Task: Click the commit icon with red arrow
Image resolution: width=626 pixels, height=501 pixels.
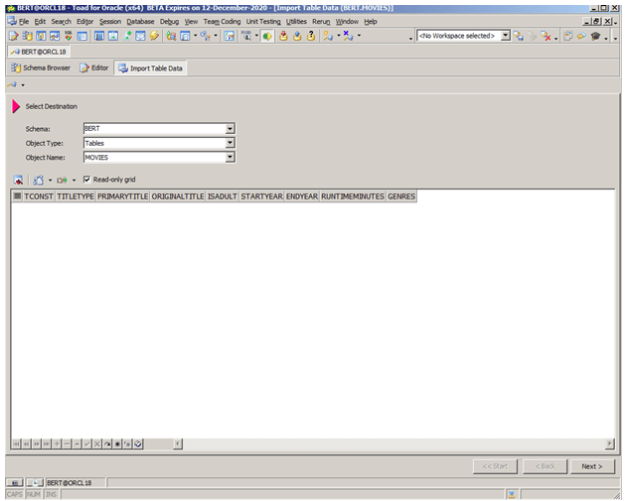Action: pyautogui.click(x=283, y=36)
